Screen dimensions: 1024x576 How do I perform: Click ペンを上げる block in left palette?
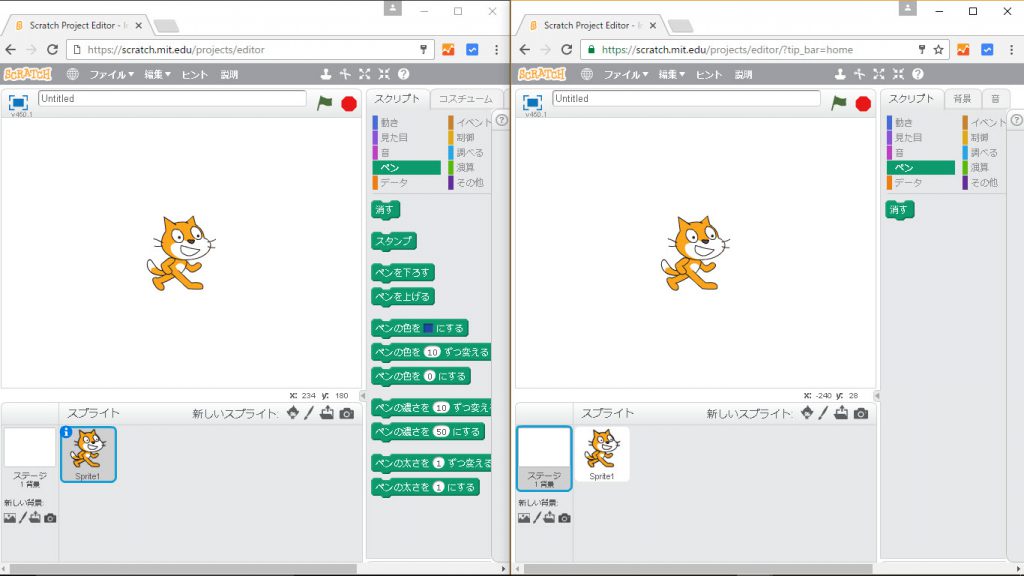[403, 296]
